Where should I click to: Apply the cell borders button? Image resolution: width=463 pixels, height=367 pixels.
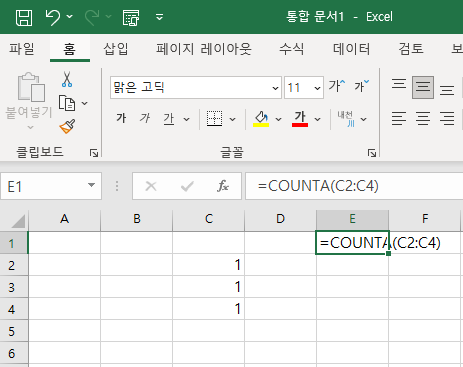point(214,119)
